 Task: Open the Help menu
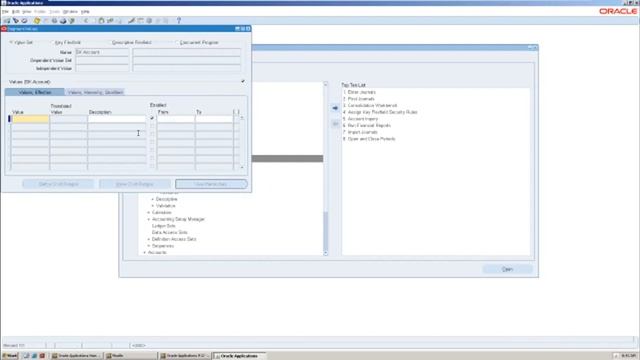(x=85, y=12)
